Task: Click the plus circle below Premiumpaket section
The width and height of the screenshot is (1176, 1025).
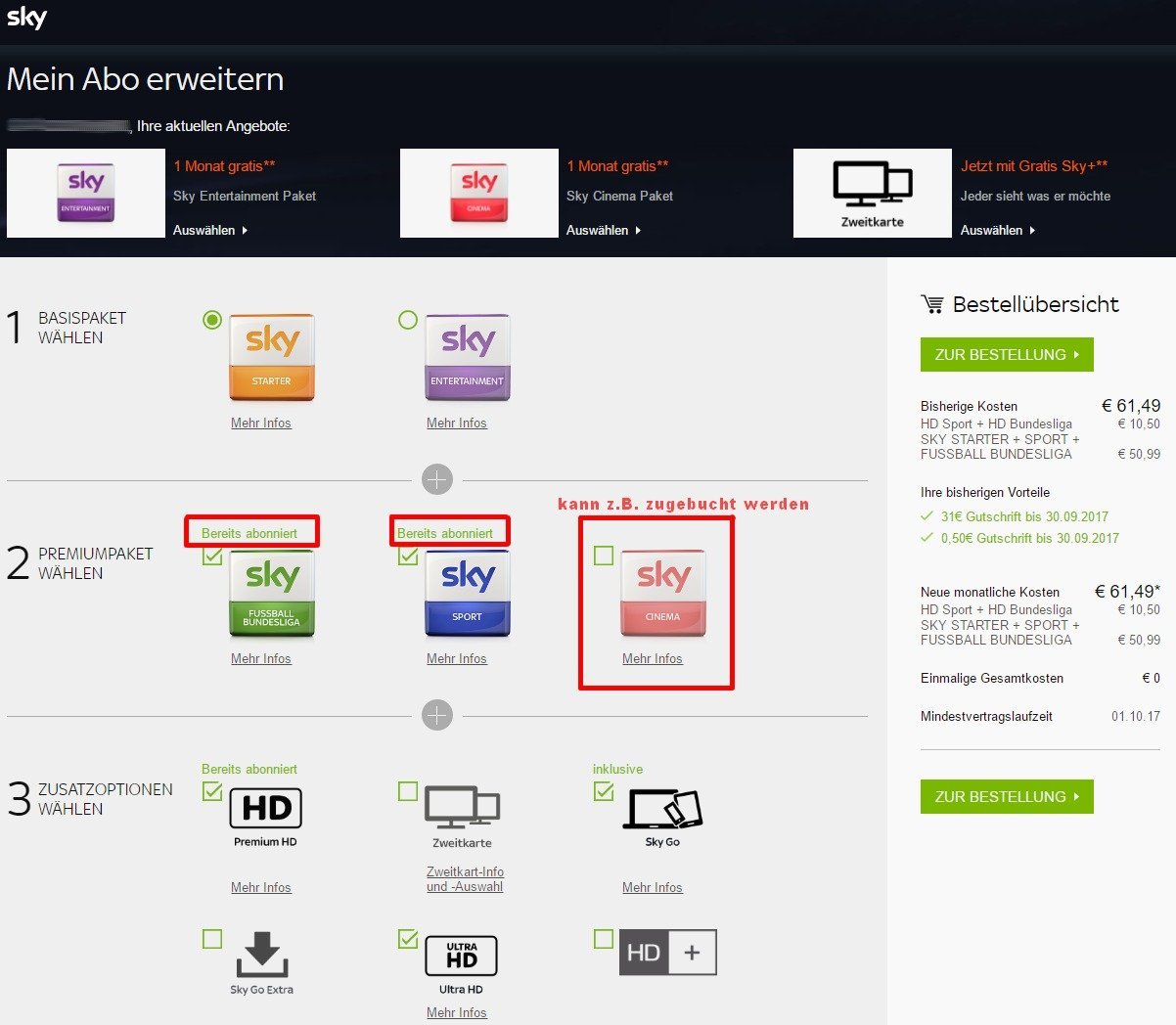Action: tap(437, 716)
